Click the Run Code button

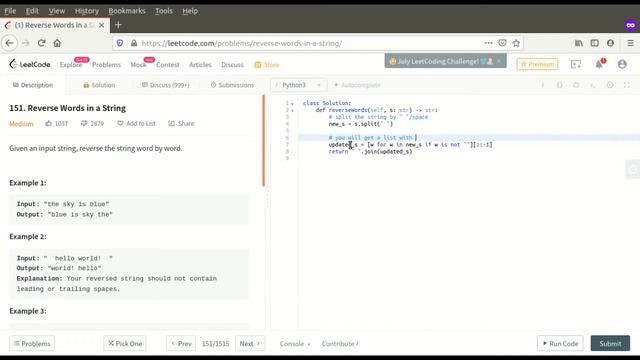pos(560,344)
